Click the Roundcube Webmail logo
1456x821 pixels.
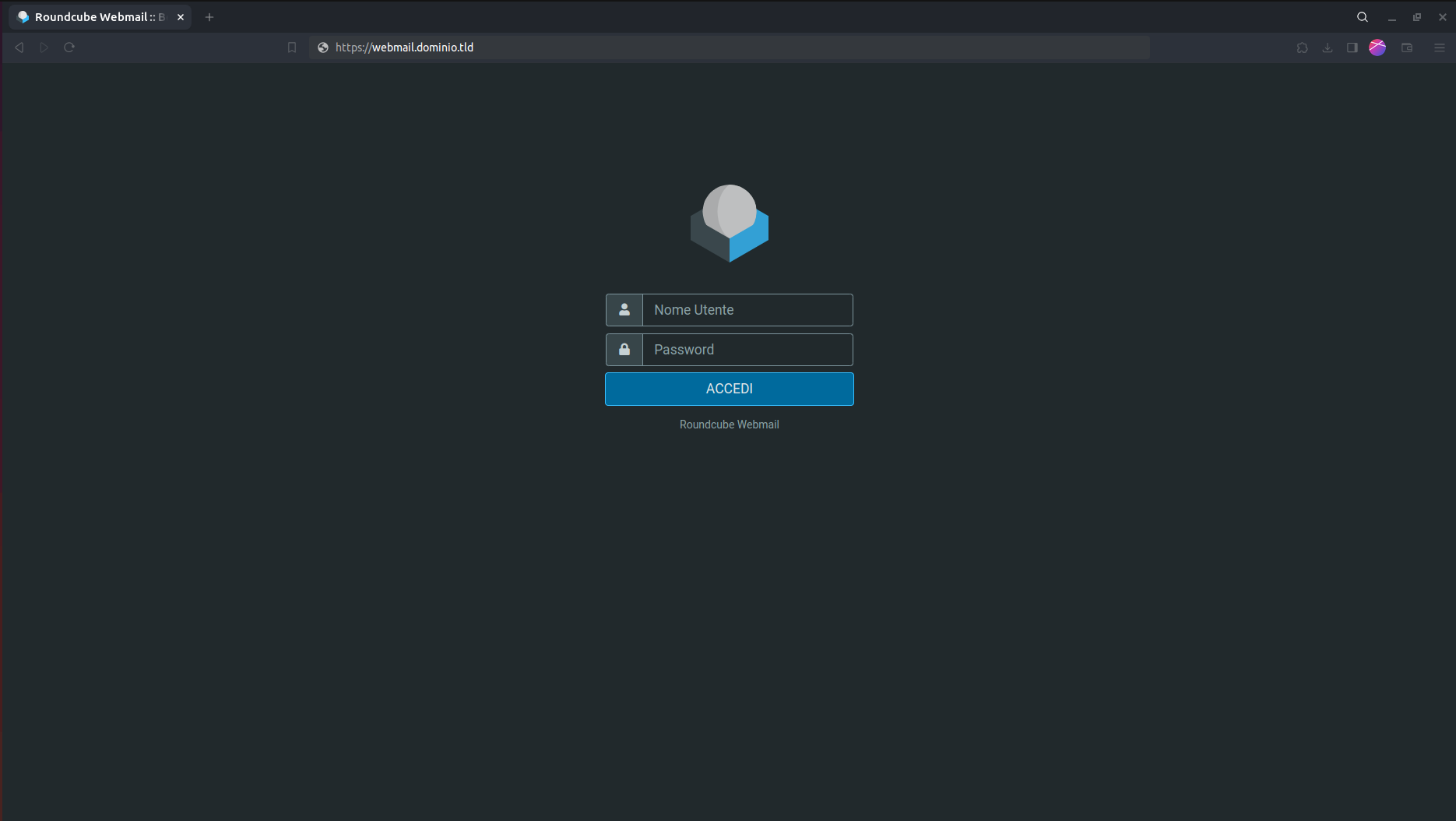(729, 223)
